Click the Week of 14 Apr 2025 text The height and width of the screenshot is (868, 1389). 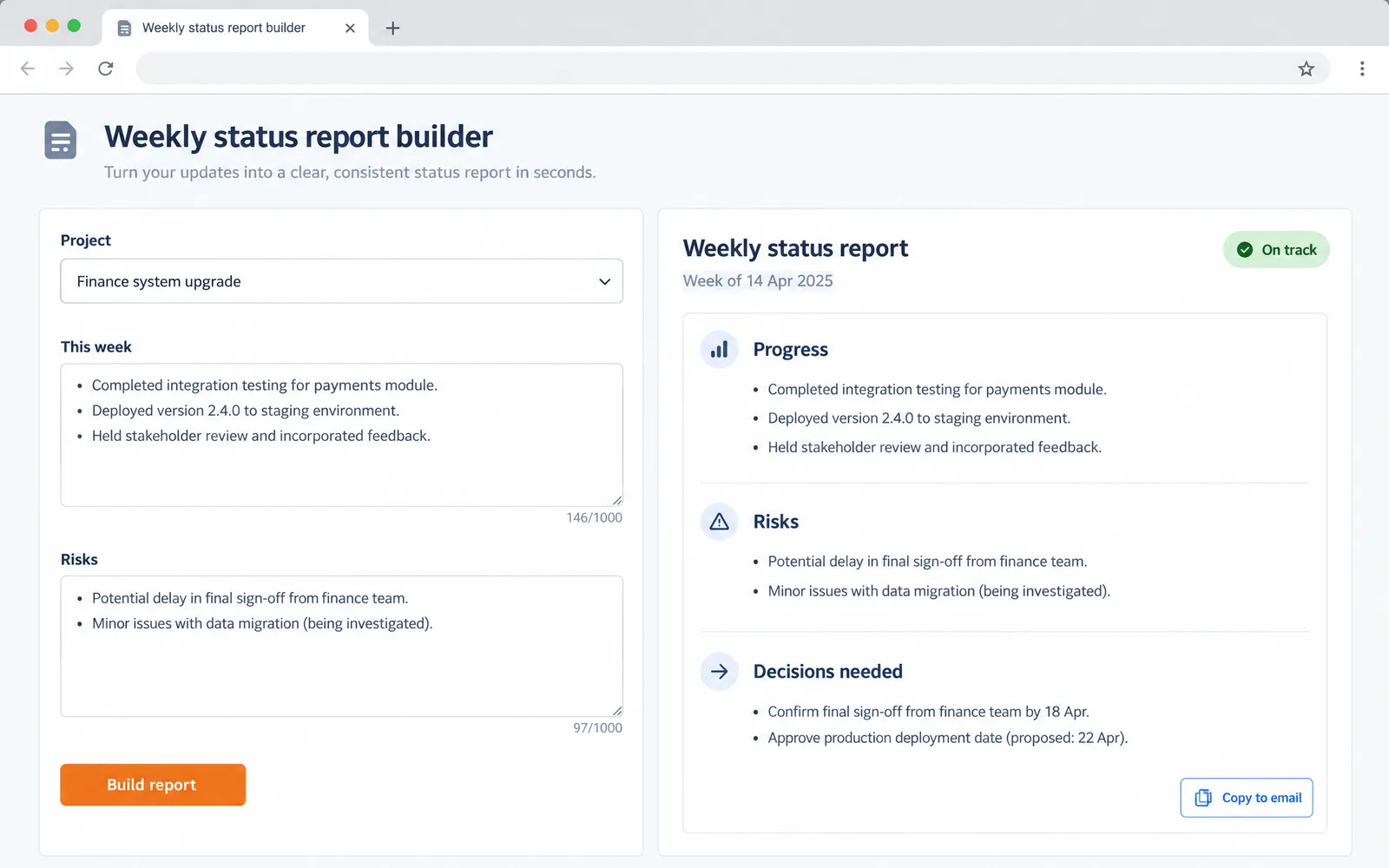(x=758, y=280)
